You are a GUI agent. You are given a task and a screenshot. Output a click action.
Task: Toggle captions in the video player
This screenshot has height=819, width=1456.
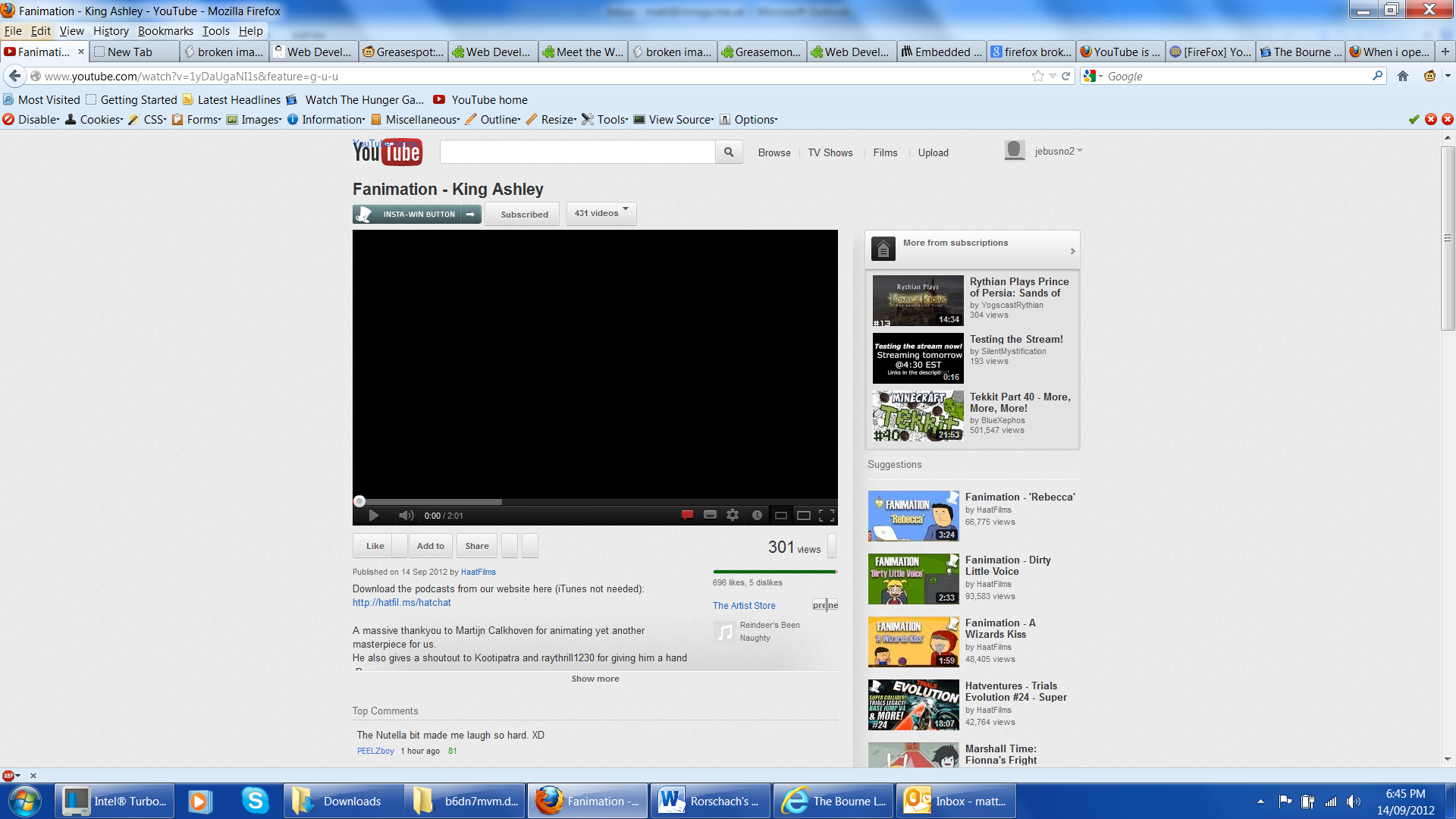[x=710, y=516]
